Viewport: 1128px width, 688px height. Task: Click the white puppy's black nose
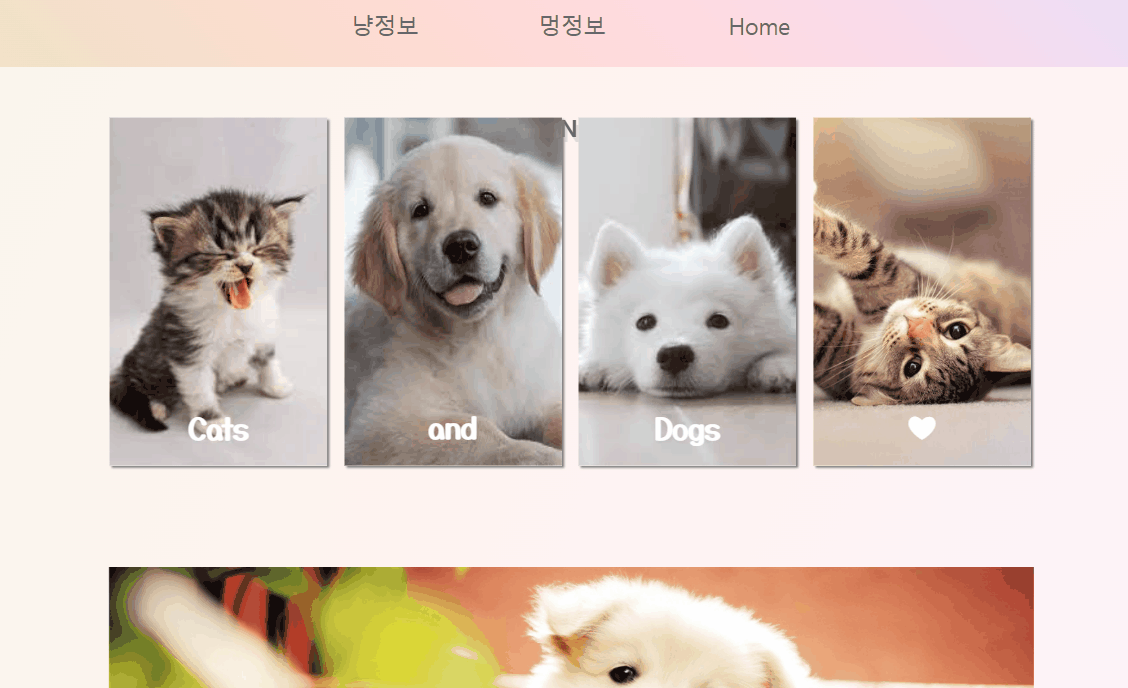[x=676, y=358]
